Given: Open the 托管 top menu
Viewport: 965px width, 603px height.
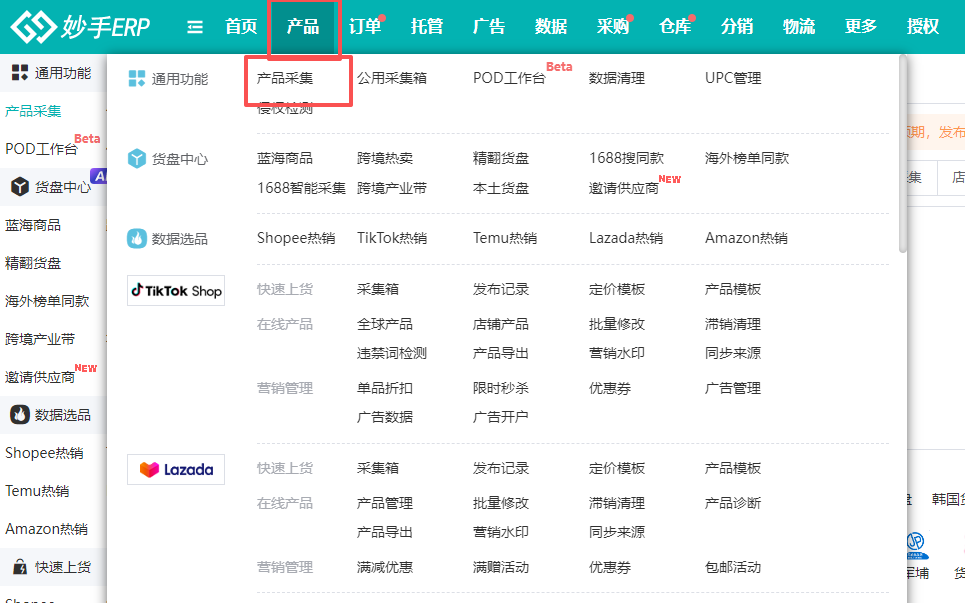Looking at the screenshot, I should (x=427, y=26).
